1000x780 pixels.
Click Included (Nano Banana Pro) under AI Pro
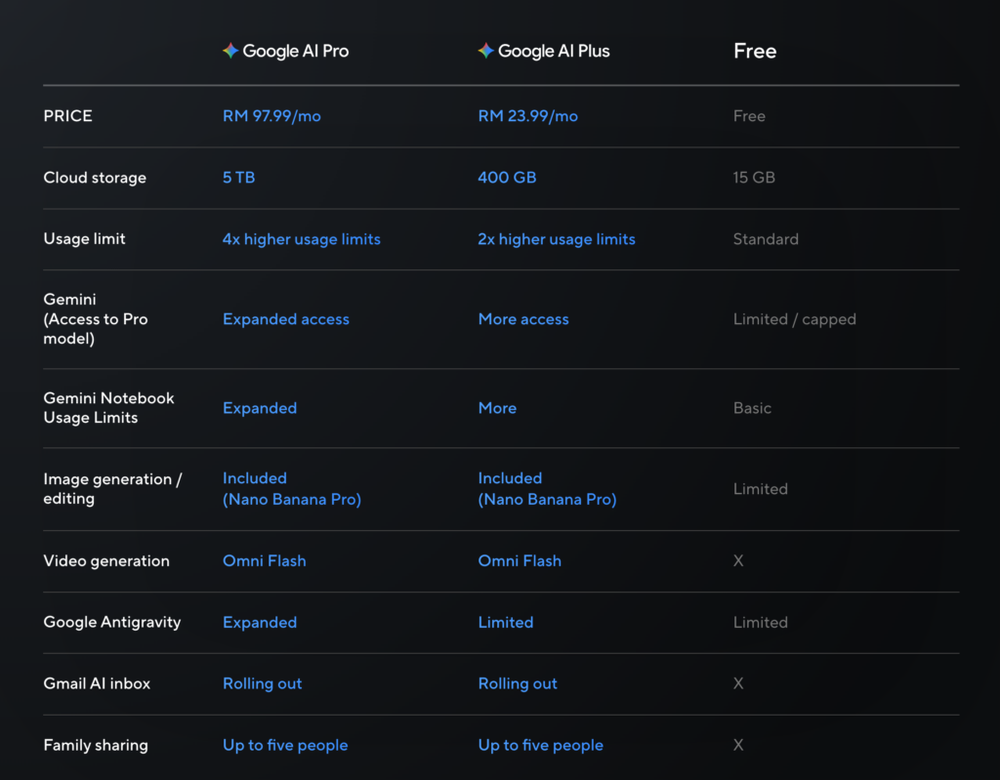pyautogui.click(x=292, y=489)
